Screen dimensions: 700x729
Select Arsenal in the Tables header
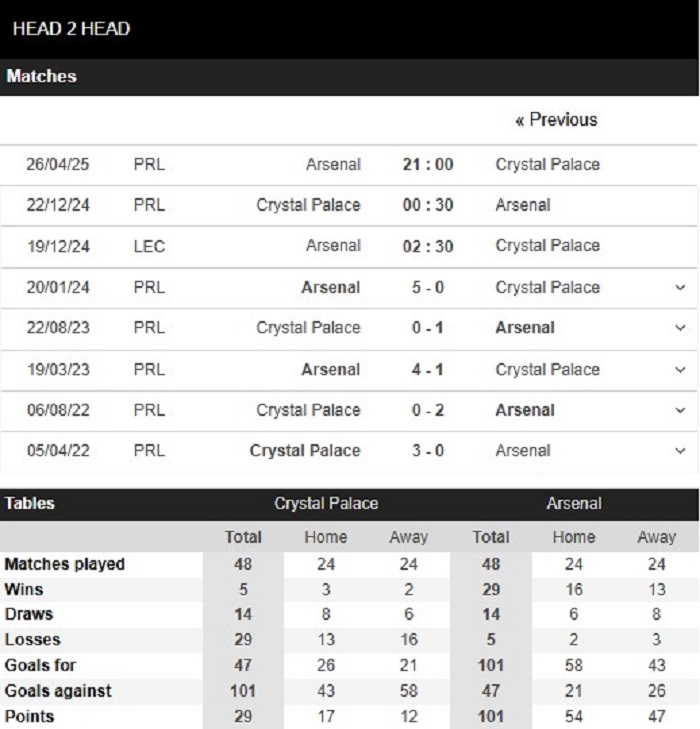[574, 504]
